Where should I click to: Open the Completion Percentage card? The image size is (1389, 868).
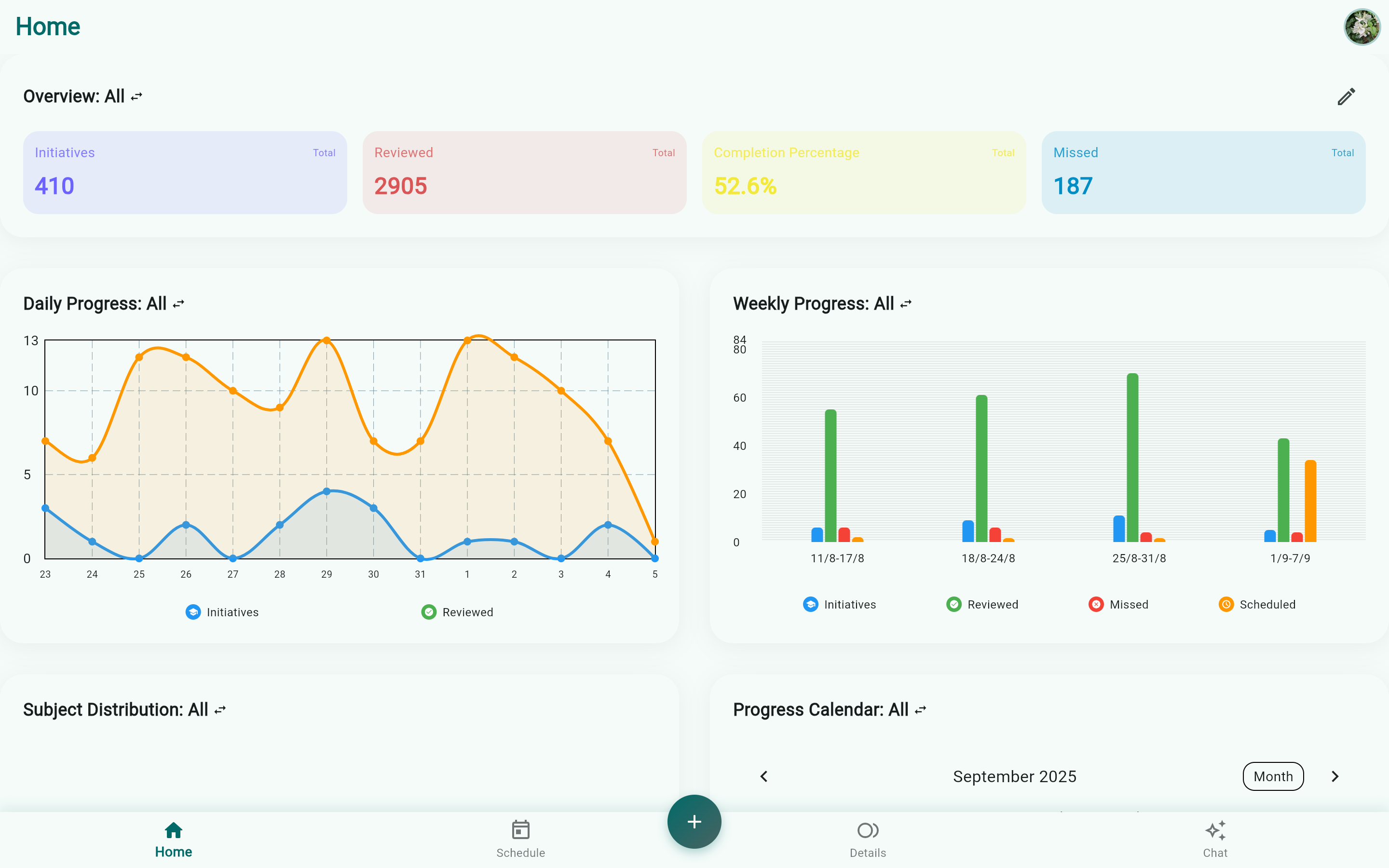[864, 173]
